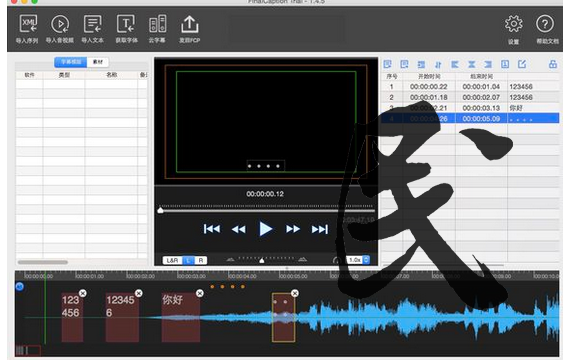Select the yellow-outlined subtitle clip on timeline
Screen dimensions: 563x360
[x=283, y=318]
